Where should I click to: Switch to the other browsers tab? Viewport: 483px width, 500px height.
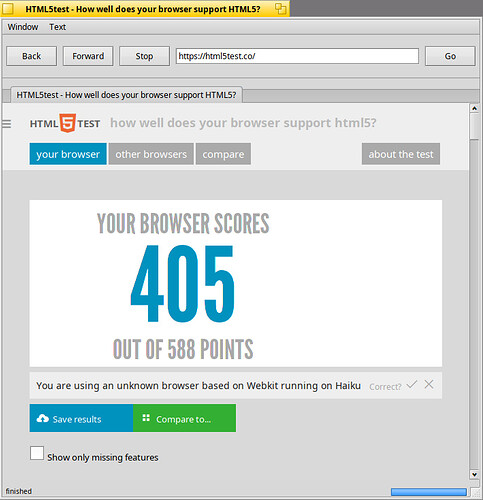151,154
